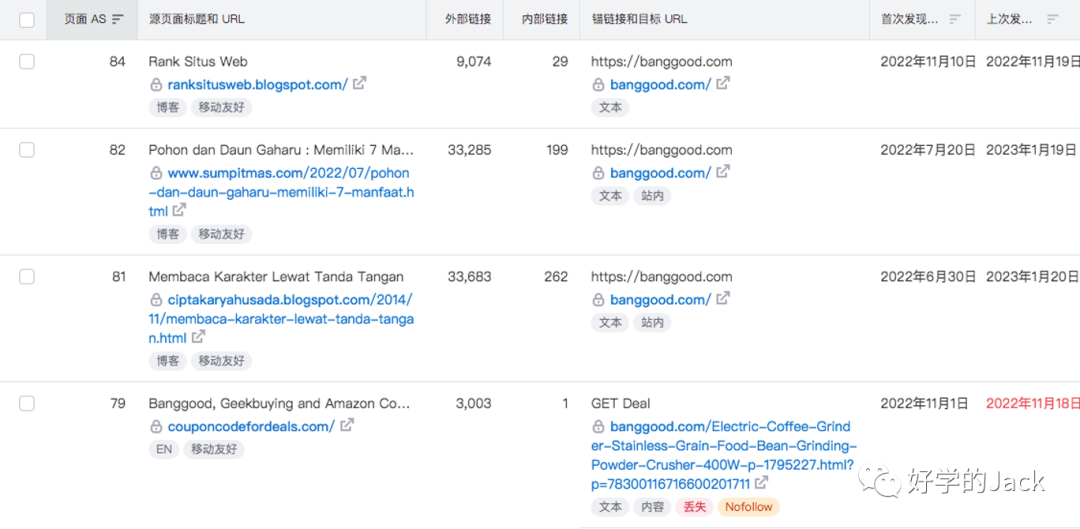1080x529 pixels.
Task: Open external icon after p=78300116716600201711 URL
Action: pos(761,483)
